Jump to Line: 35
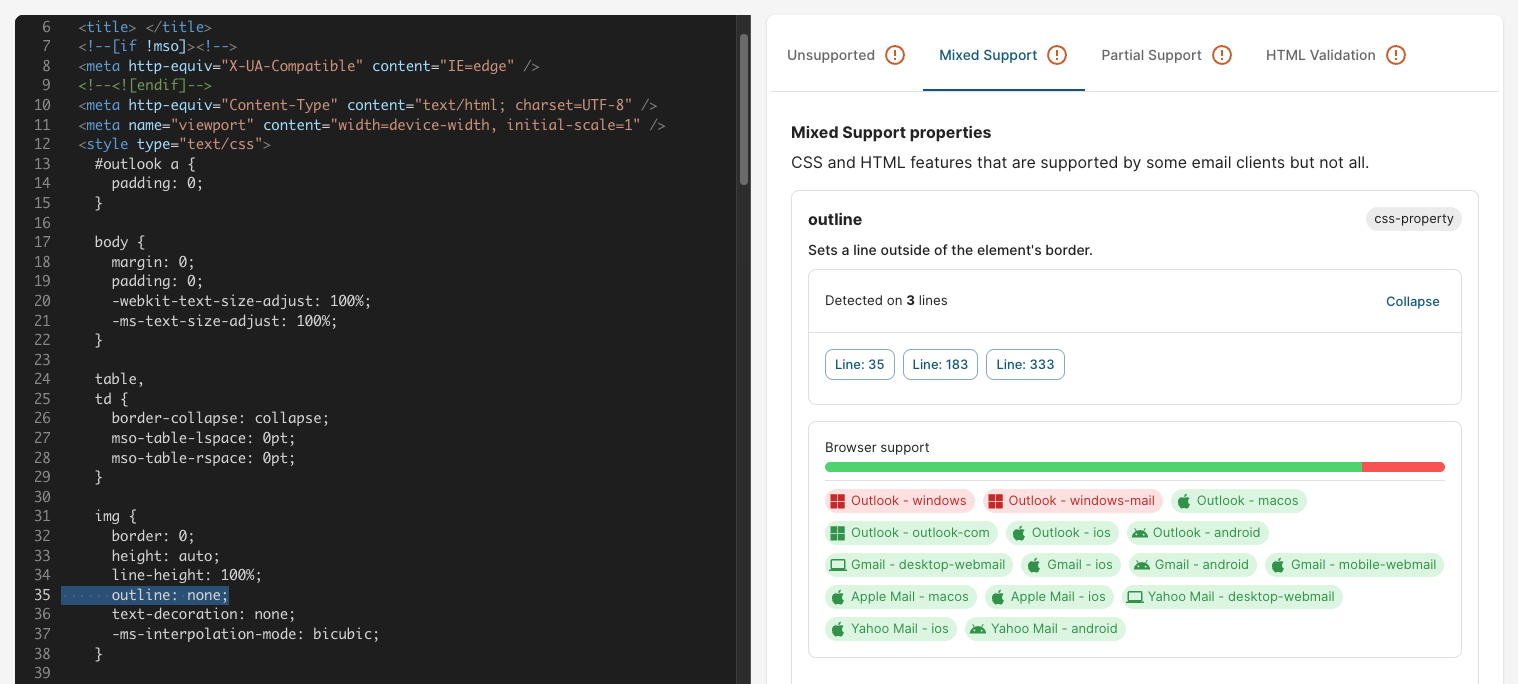Image resolution: width=1518 pixels, height=684 pixels. pyautogui.click(x=860, y=364)
